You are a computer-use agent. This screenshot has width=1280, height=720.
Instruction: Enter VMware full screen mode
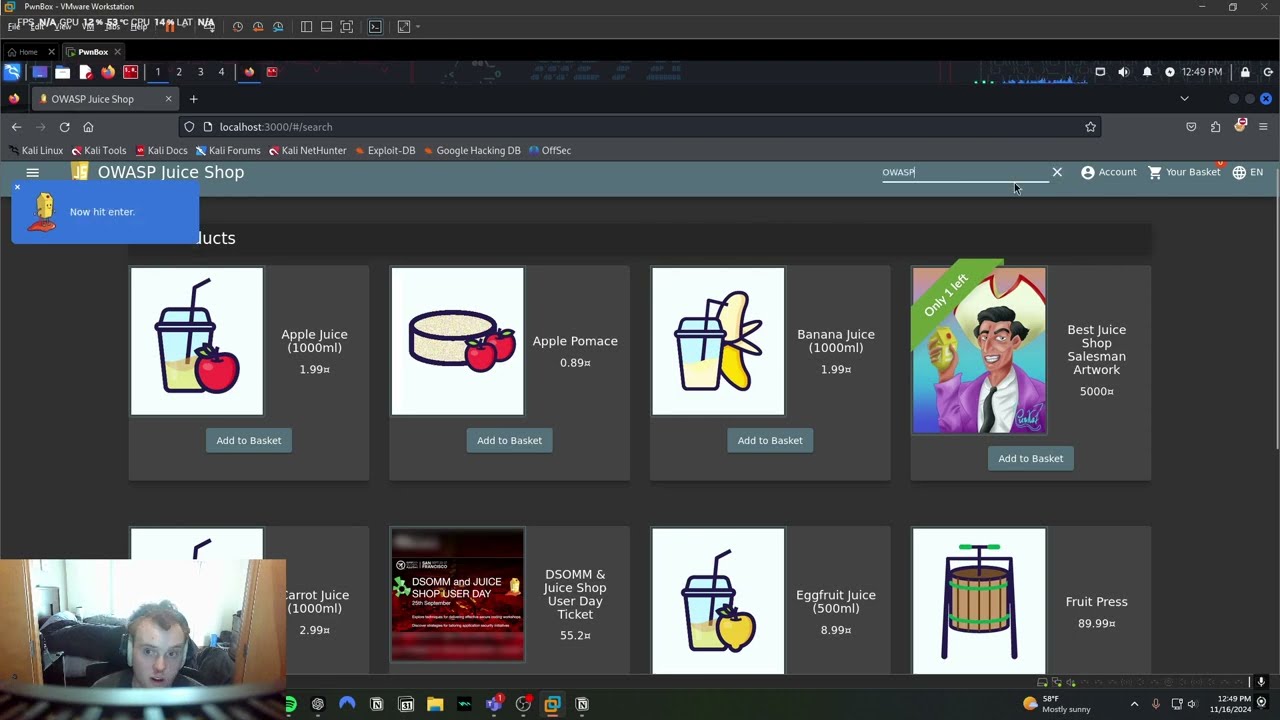[x=346, y=27]
